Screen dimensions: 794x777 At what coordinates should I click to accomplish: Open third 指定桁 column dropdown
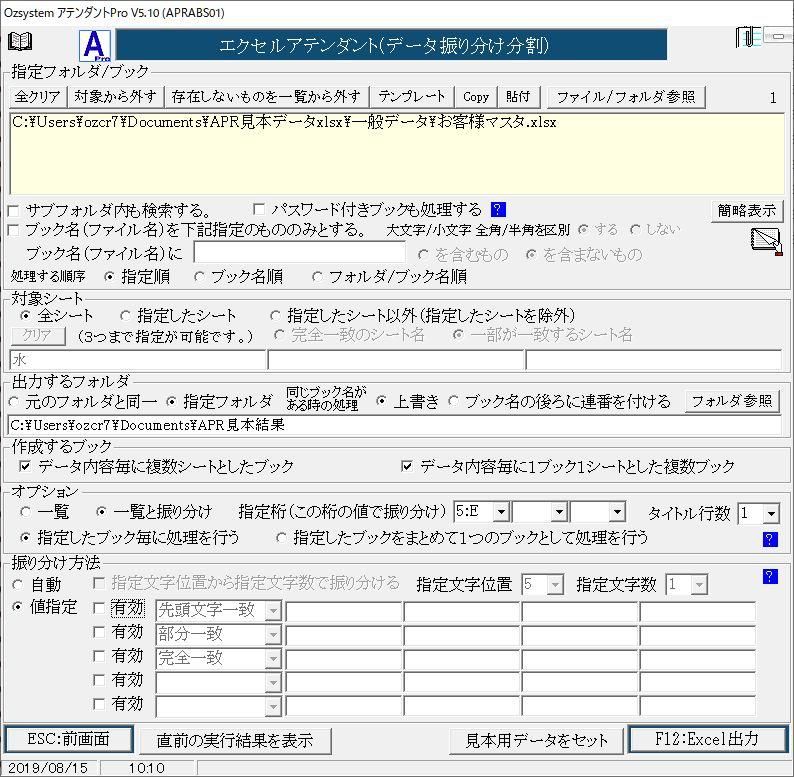click(x=617, y=512)
